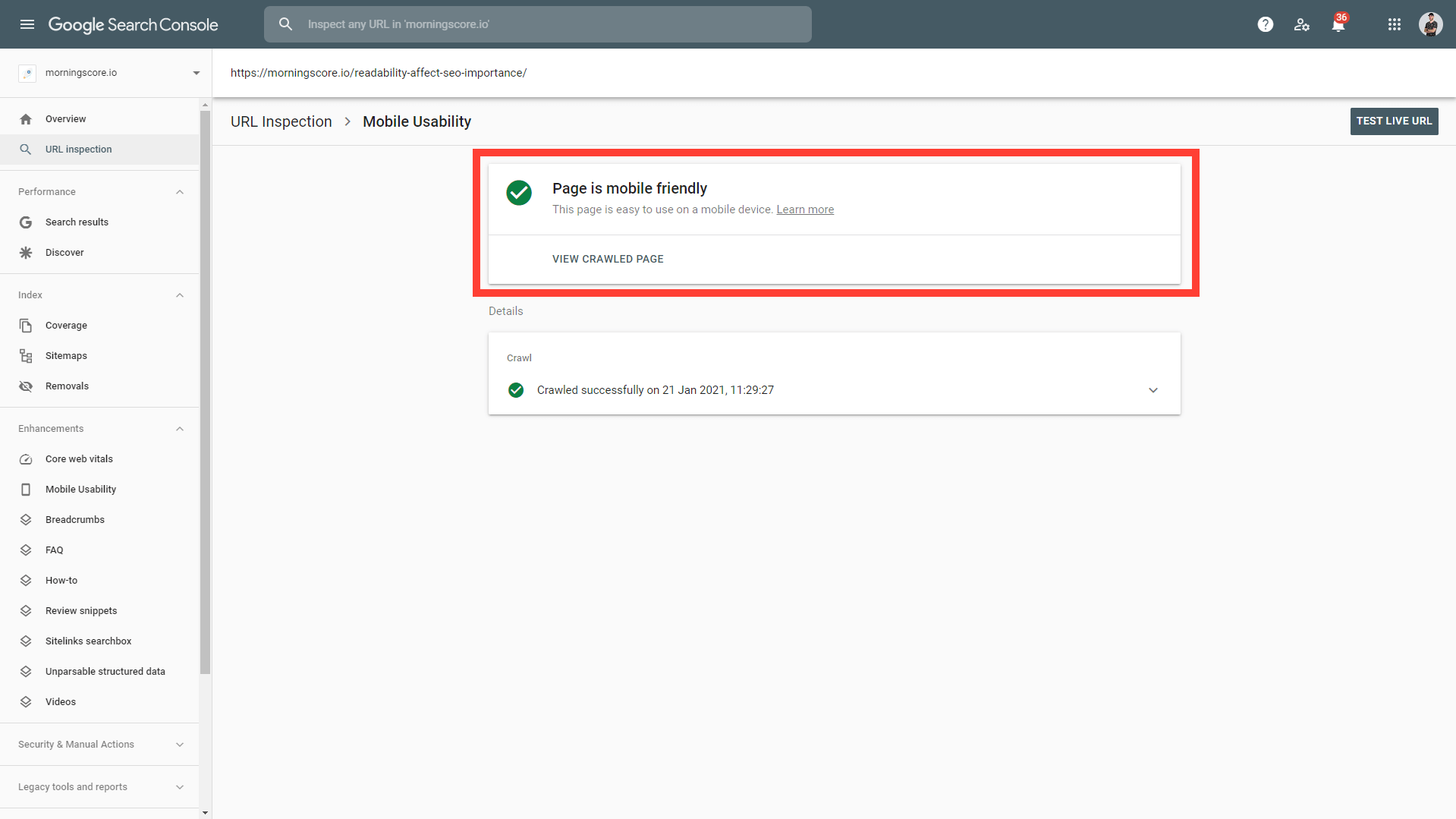Select URL inspection menu item
This screenshot has height=819, width=1456.
[99, 150]
